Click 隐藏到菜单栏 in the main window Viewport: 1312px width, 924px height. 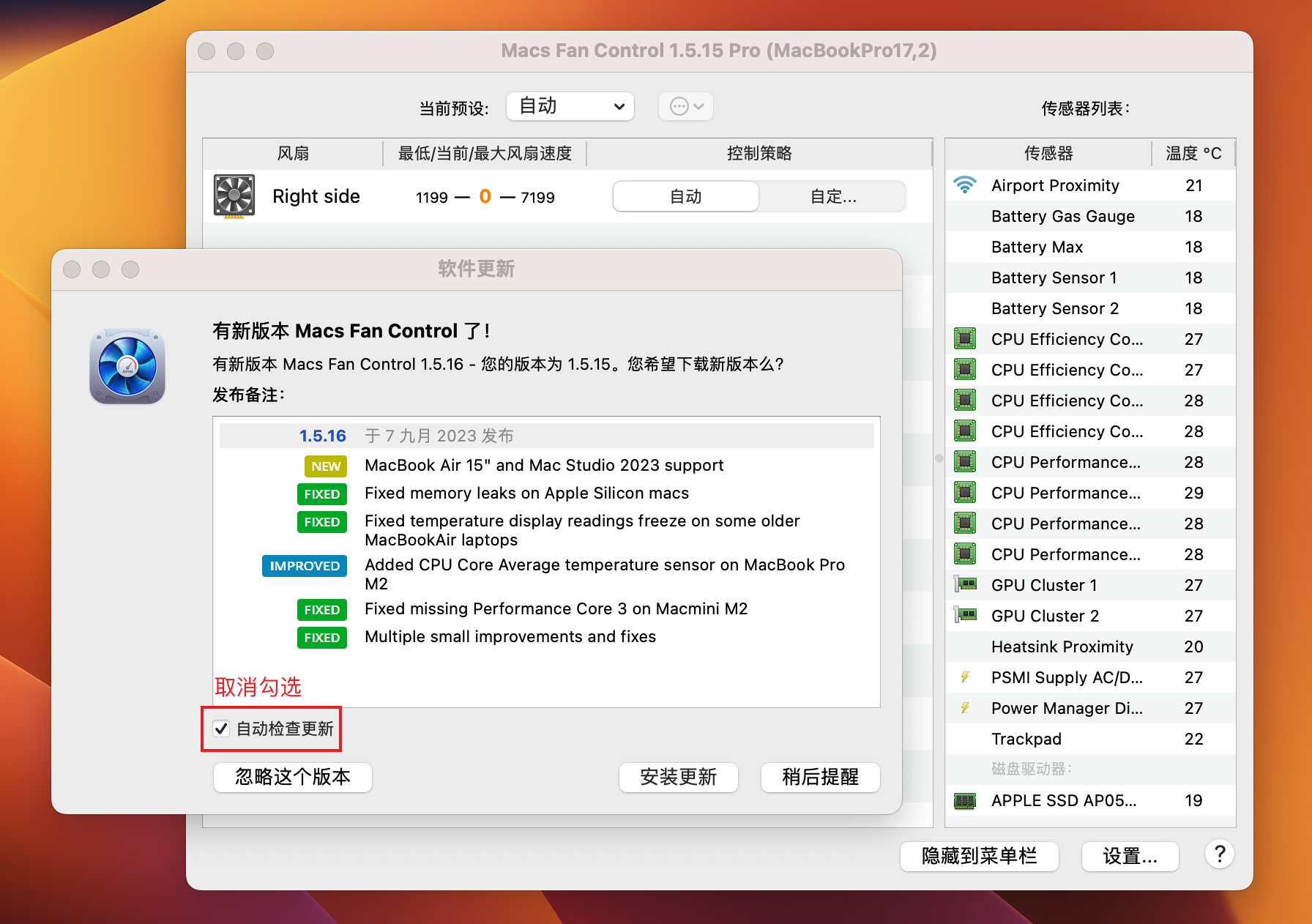[979, 856]
